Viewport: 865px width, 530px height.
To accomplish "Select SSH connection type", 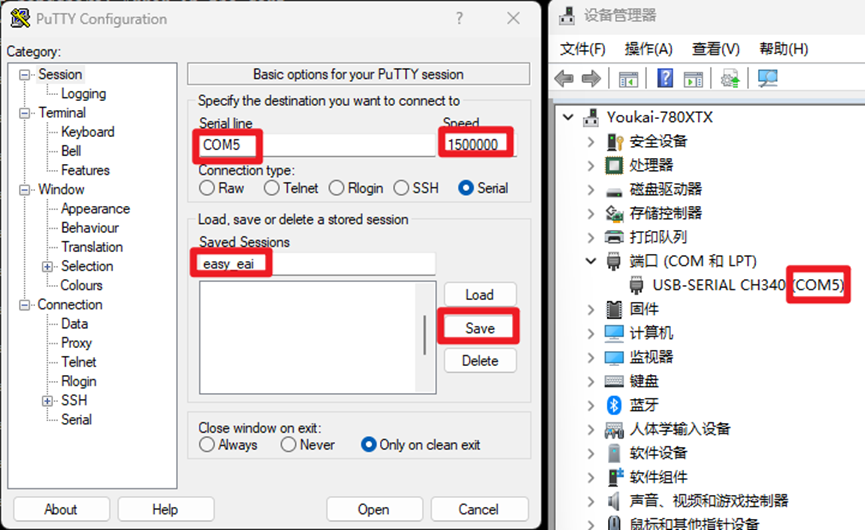I will point(401,188).
